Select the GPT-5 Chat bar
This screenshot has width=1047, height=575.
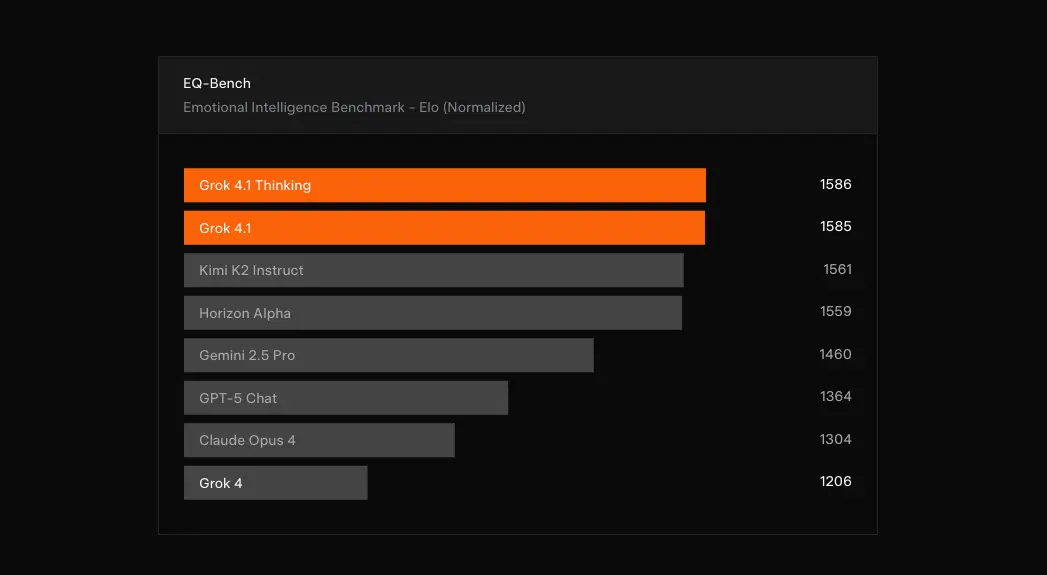click(346, 398)
